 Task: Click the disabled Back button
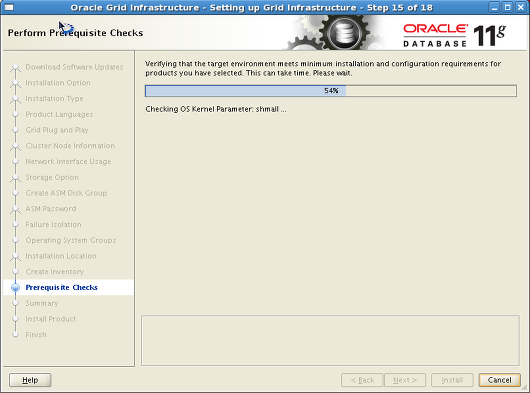click(x=362, y=380)
